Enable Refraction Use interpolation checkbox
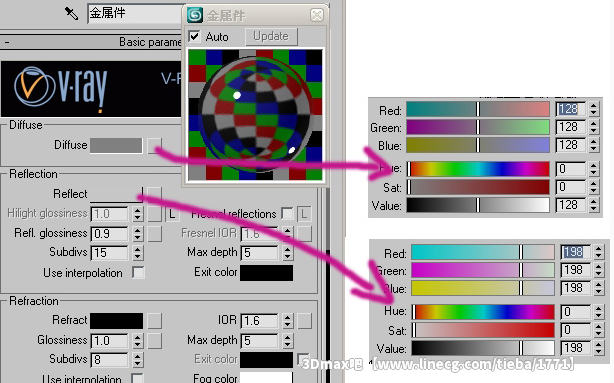The width and height of the screenshot is (614, 383). pos(137,378)
